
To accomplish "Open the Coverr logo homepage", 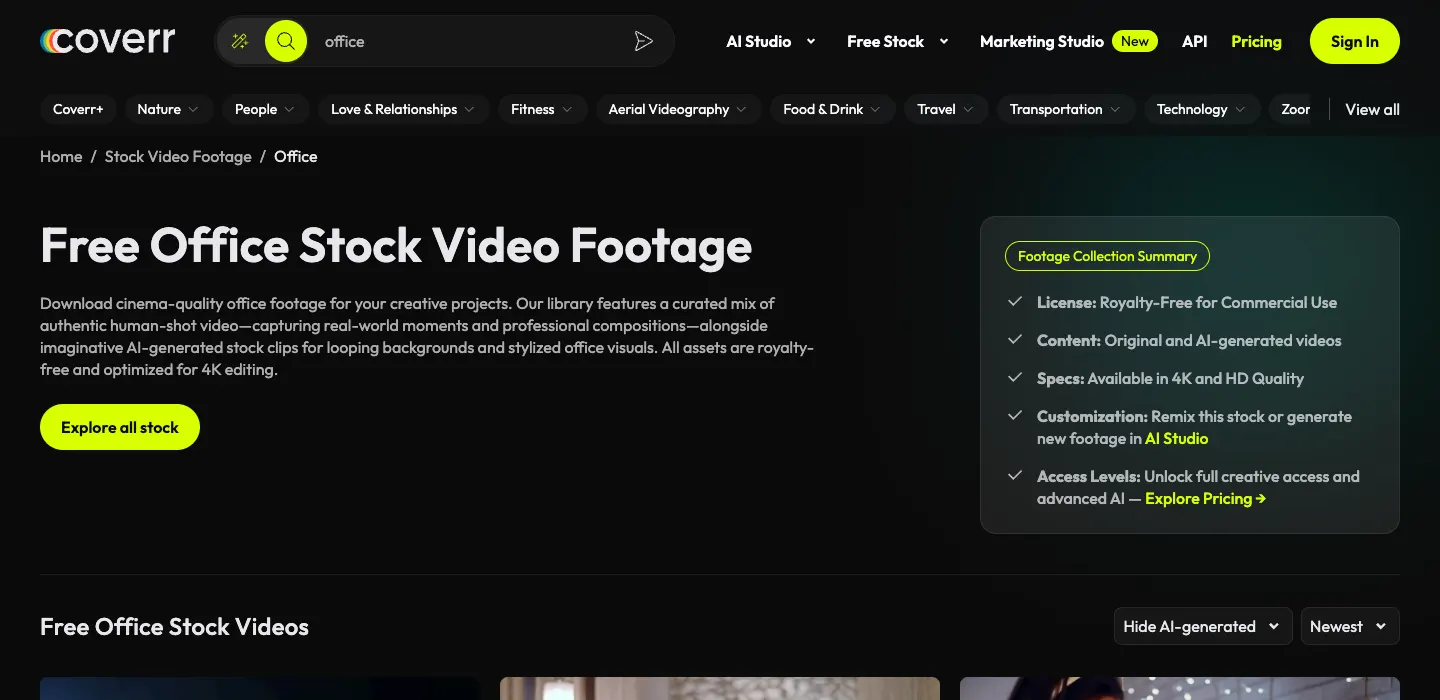I will click(108, 41).
